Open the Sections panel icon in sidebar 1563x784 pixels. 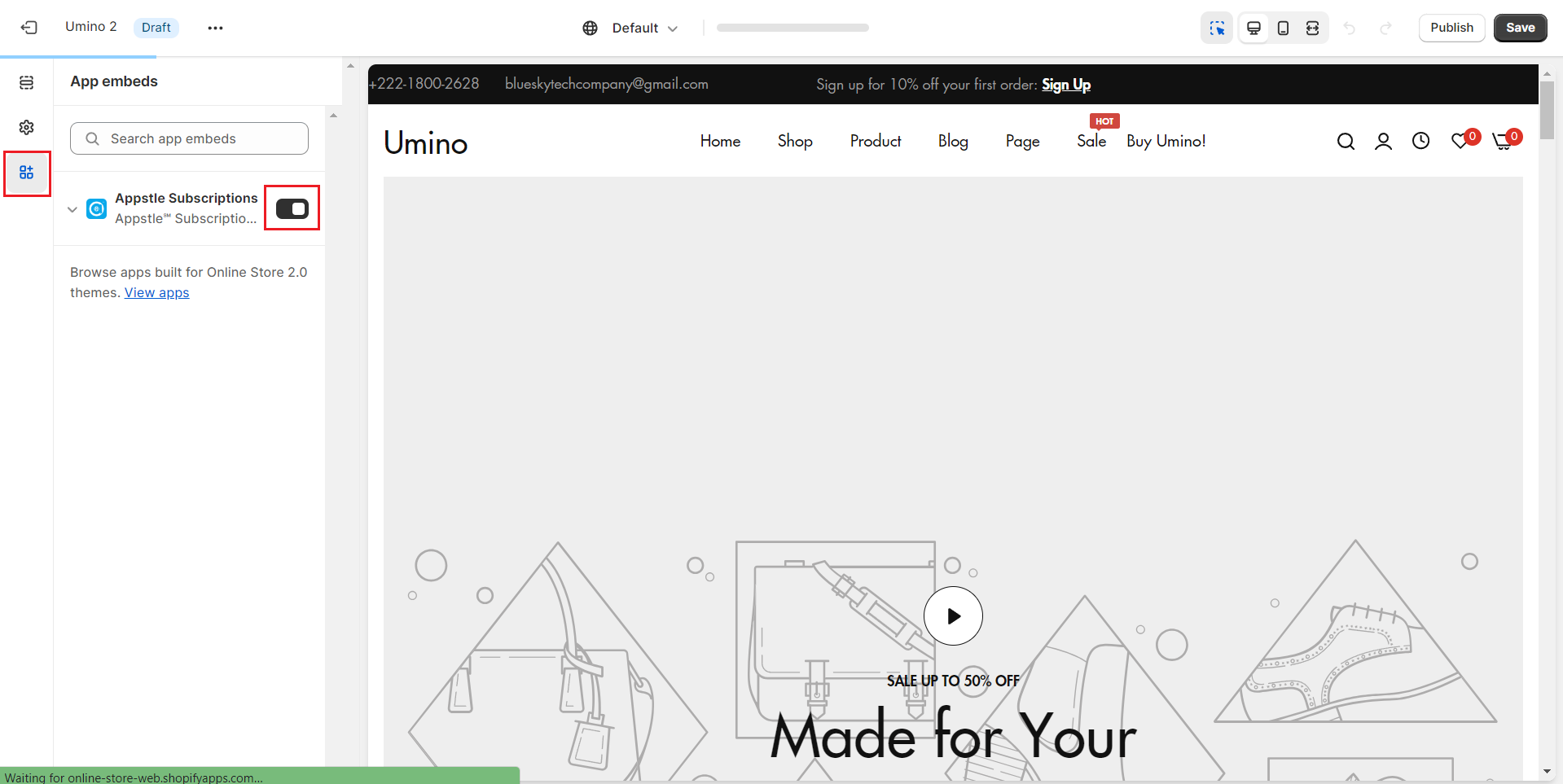pyautogui.click(x=27, y=83)
